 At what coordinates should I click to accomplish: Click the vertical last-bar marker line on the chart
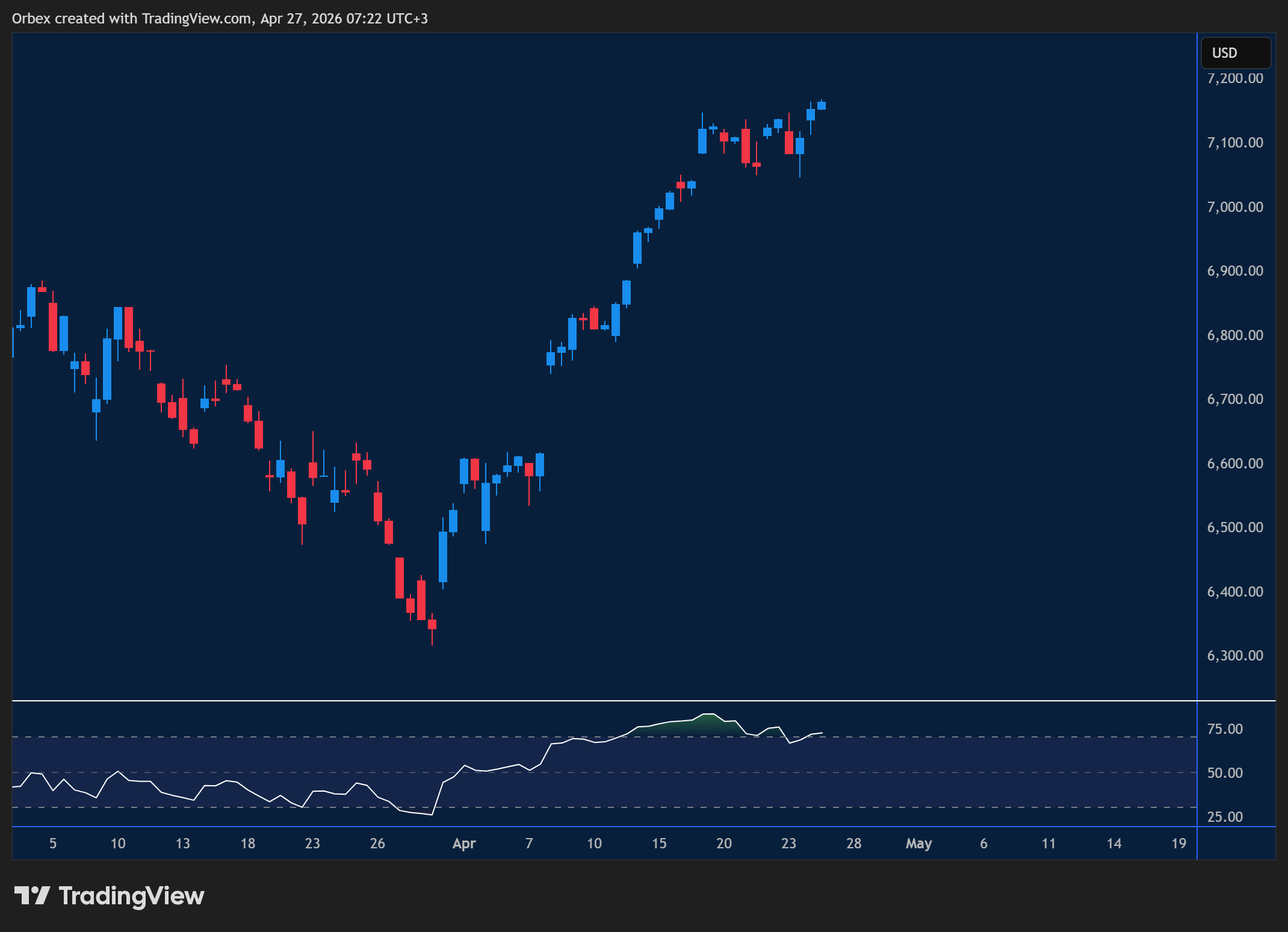[1197, 421]
